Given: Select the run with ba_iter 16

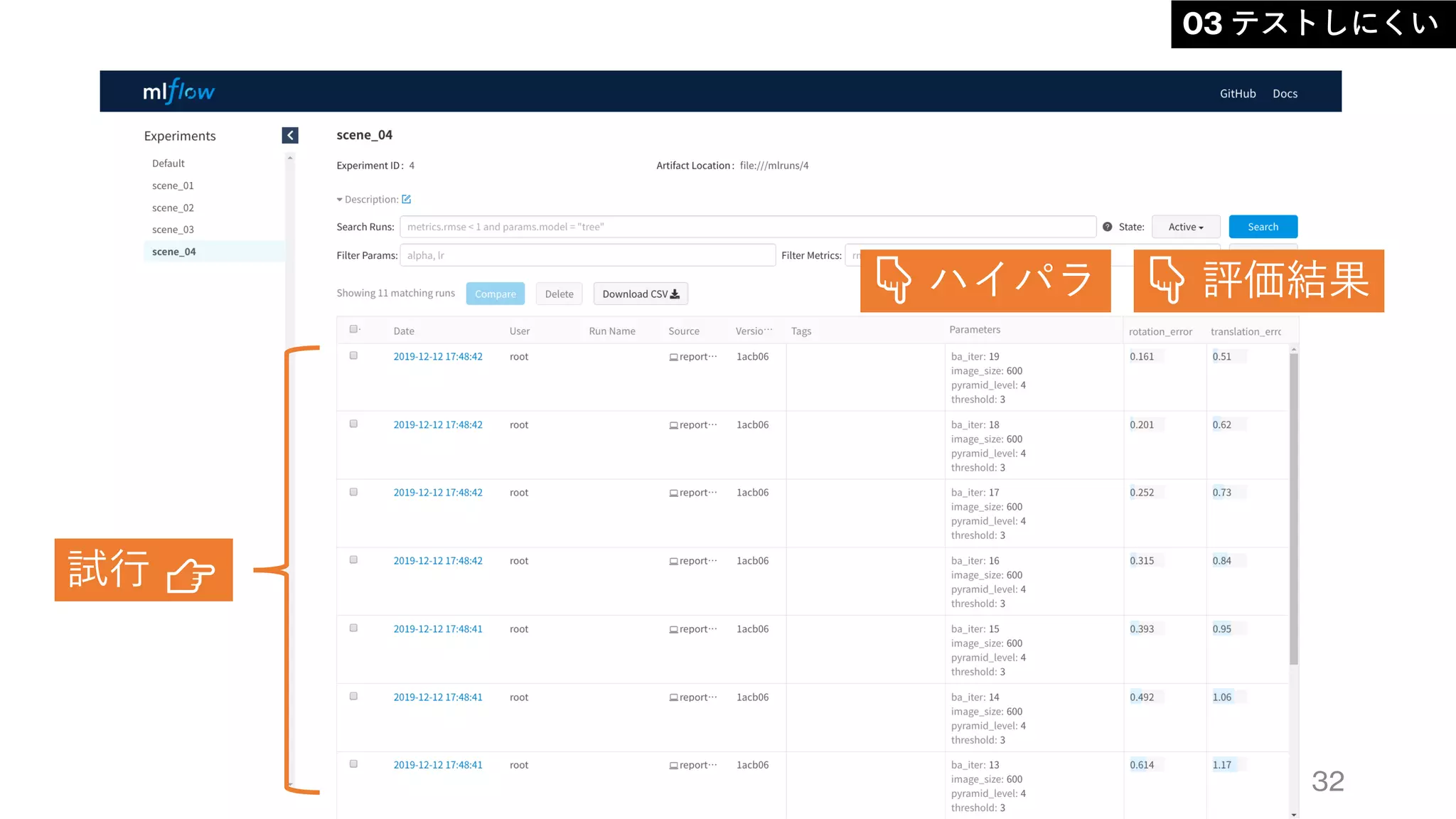Looking at the screenshot, I should (353, 560).
